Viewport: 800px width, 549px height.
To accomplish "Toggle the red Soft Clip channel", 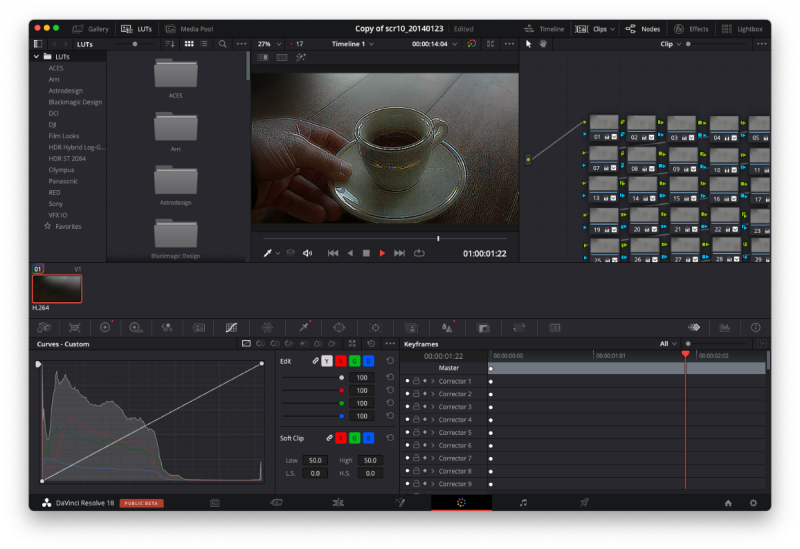I will [x=341, y=438].
